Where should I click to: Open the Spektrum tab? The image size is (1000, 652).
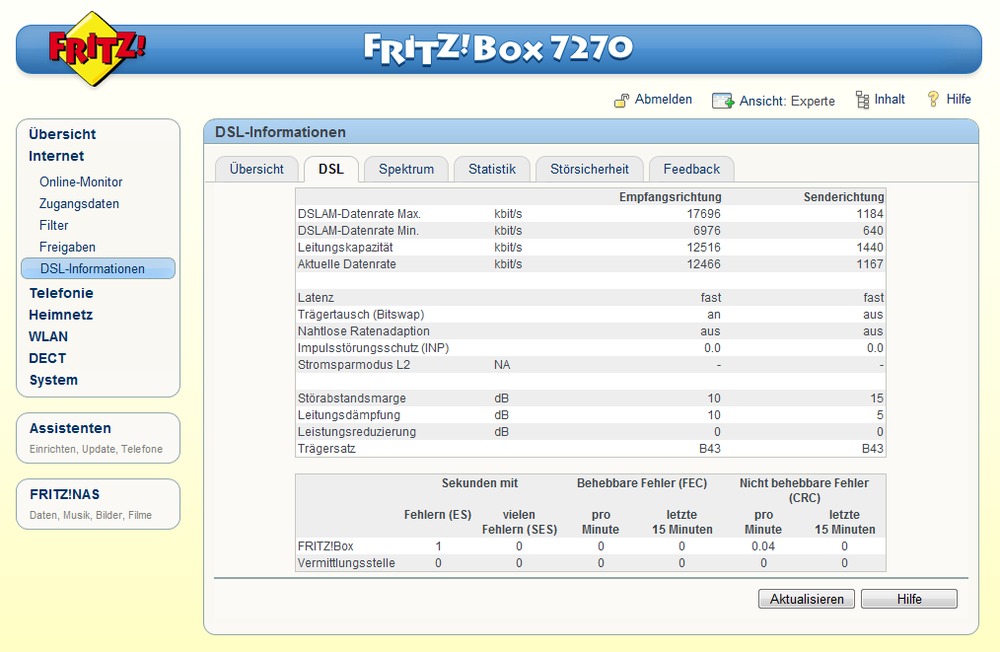(406, 169)
